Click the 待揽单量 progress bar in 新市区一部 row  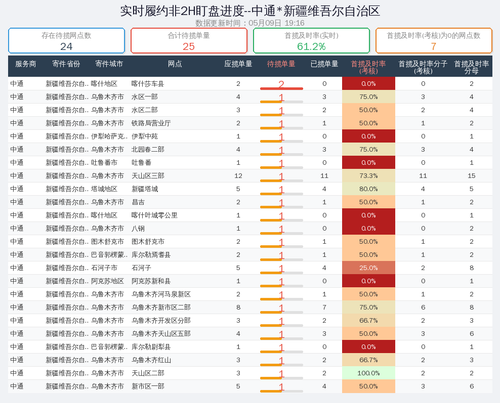[281, 391]
